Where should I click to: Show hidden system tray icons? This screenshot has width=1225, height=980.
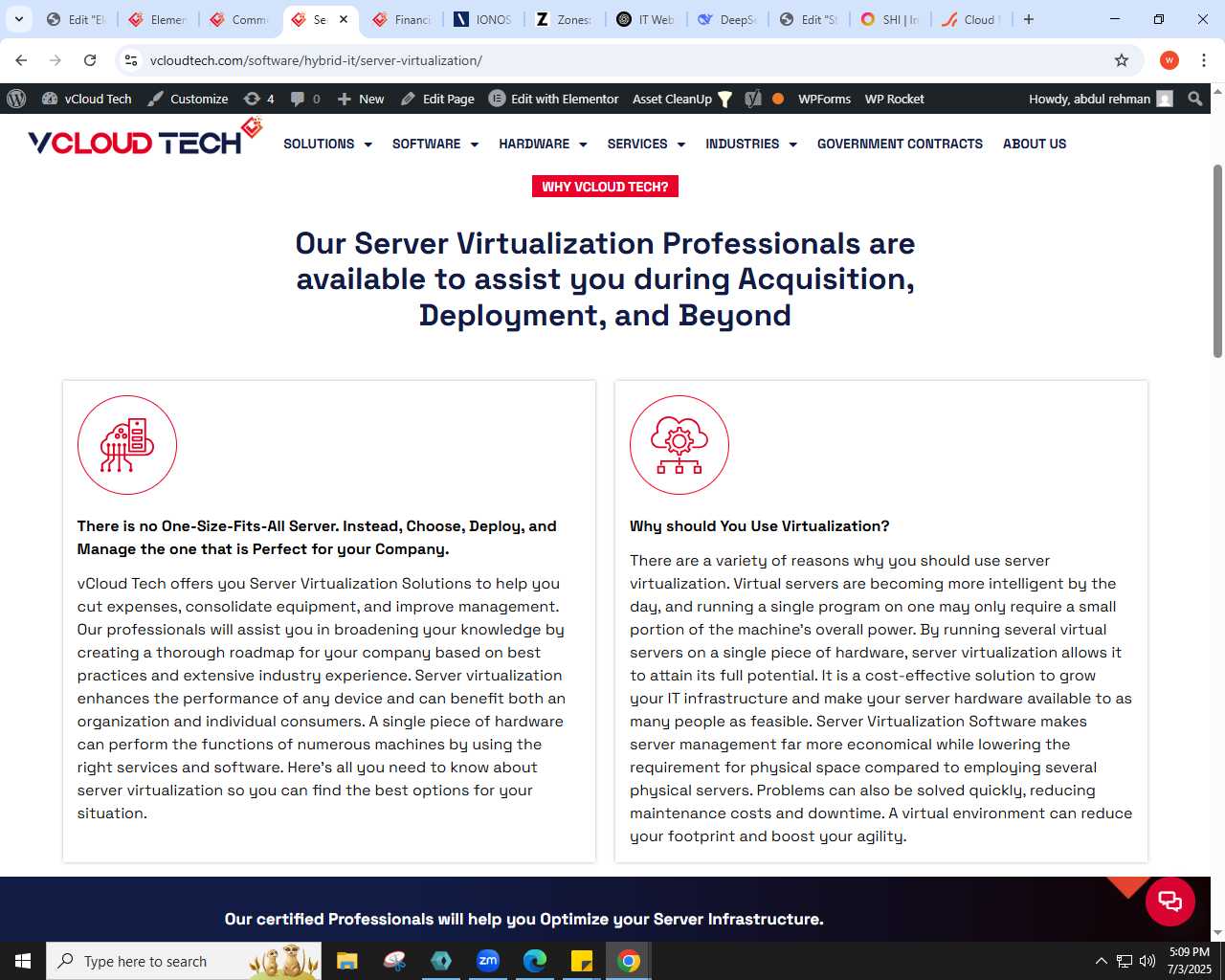(x=1101, y=961)
